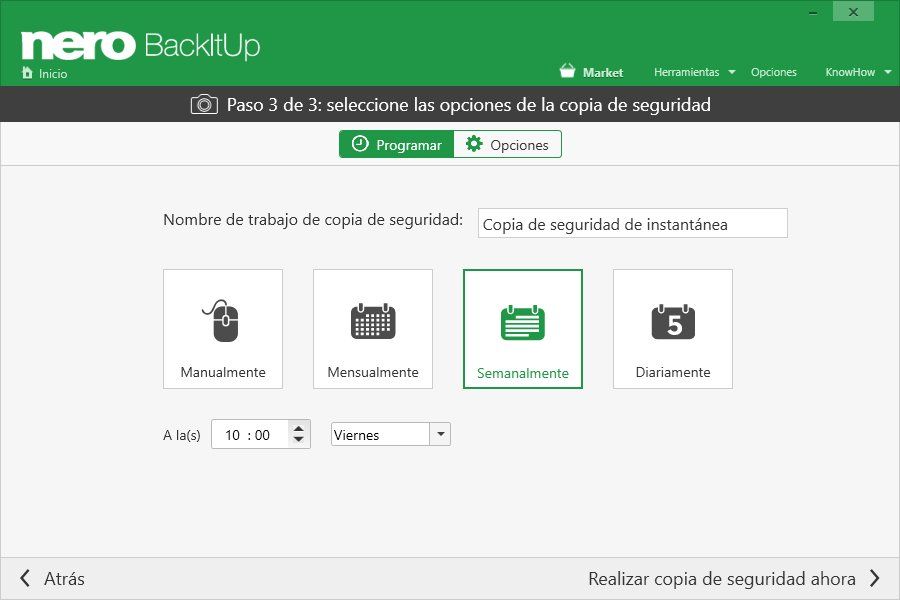This screenshot has height=600, width=900.
Task: Click Realizar copia de seguridad ahora
Action: click(x=734, y=579)
